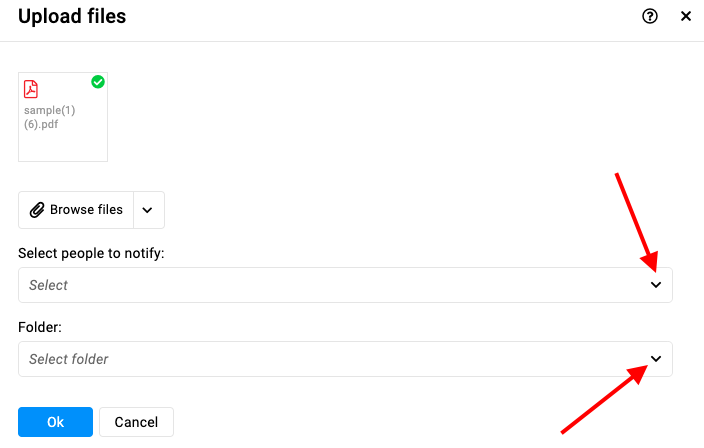
Task: Click the red PDF file icon
Action: [x=31, y=89]
